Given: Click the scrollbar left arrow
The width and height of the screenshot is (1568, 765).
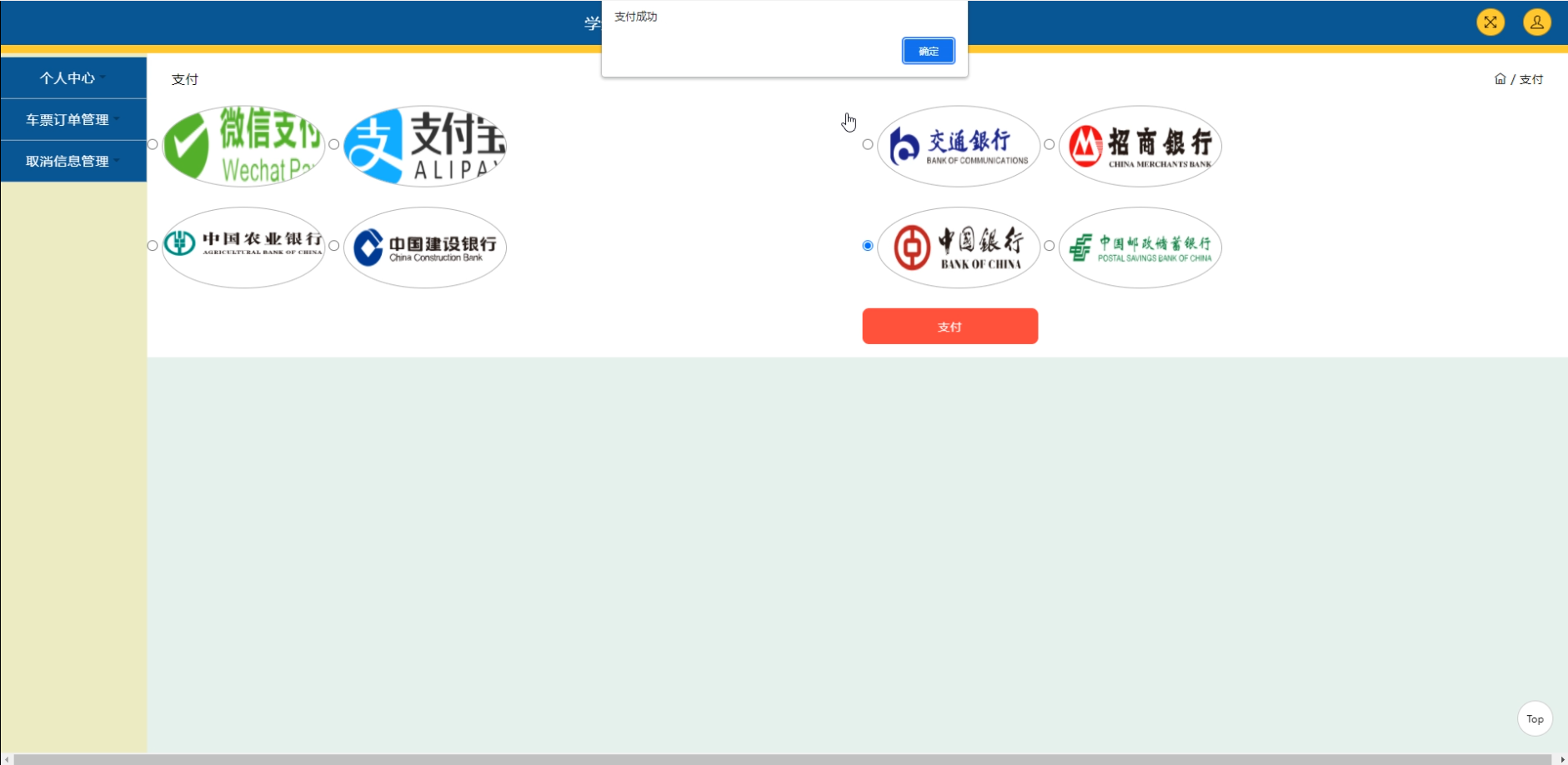Looking at the screenshot, I should click(x=7, y=759).
